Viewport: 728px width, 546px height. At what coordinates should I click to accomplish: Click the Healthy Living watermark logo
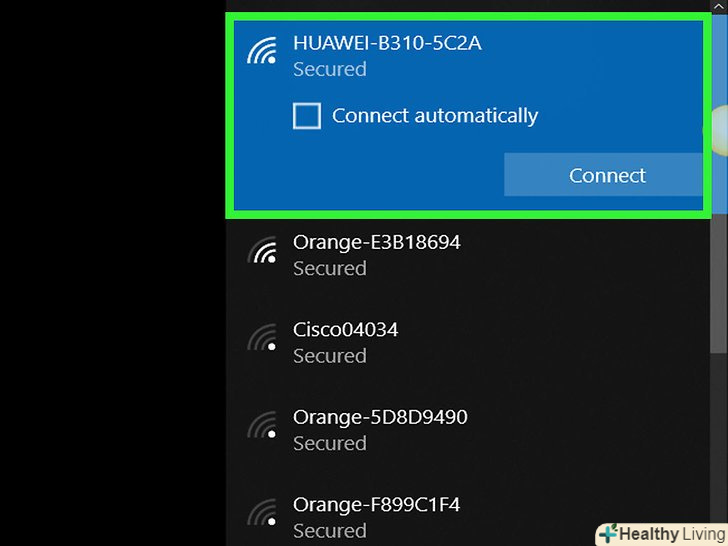pos(662,534)
